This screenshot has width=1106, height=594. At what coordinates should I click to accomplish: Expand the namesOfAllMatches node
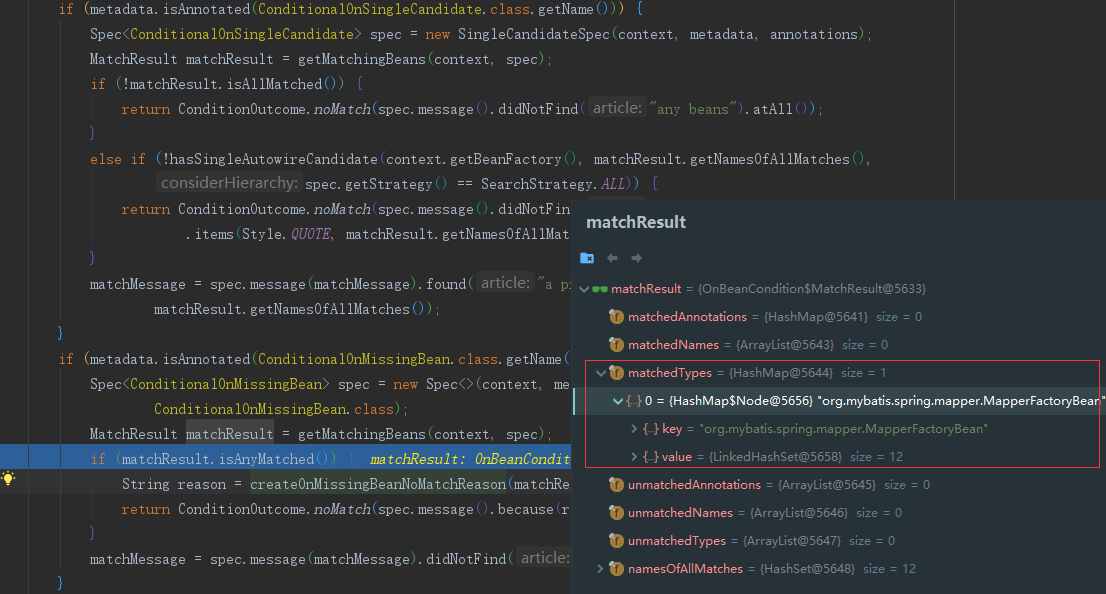600,569
